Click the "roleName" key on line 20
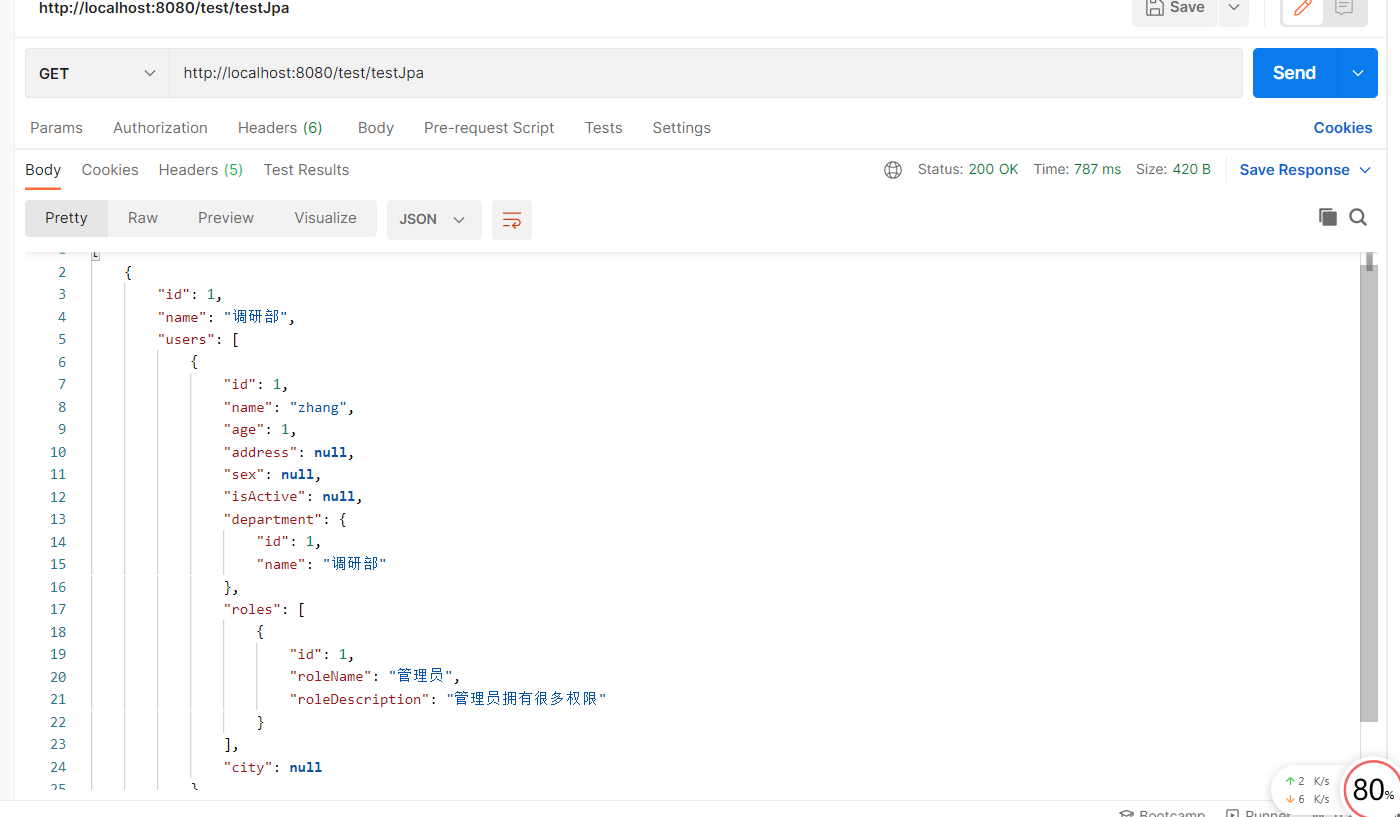This screenshot has width=1400, height=817. tap(331, 677)
